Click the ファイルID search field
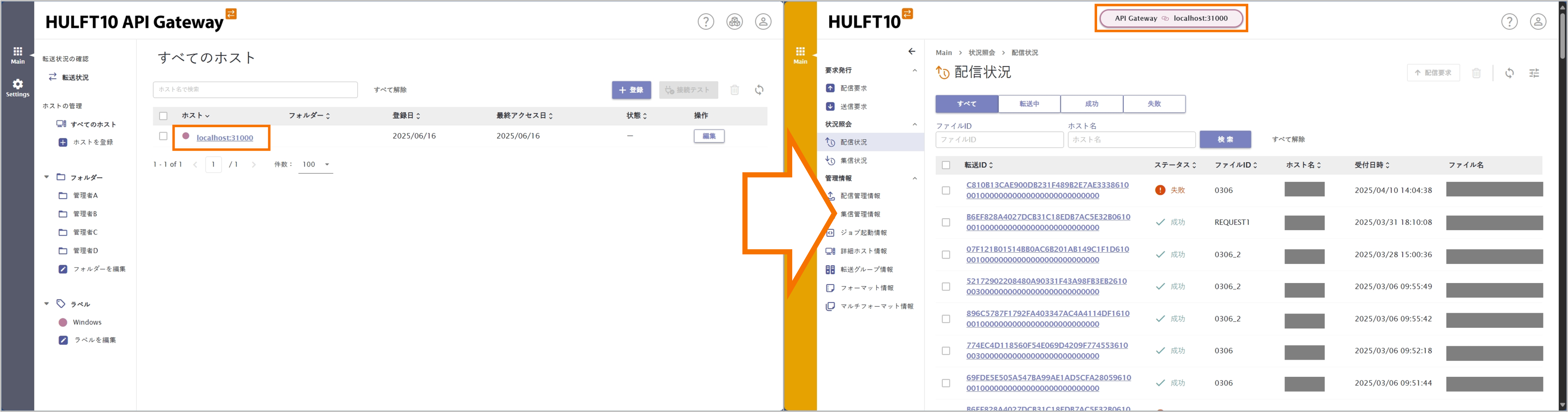1568x412 pixels. 999,140
